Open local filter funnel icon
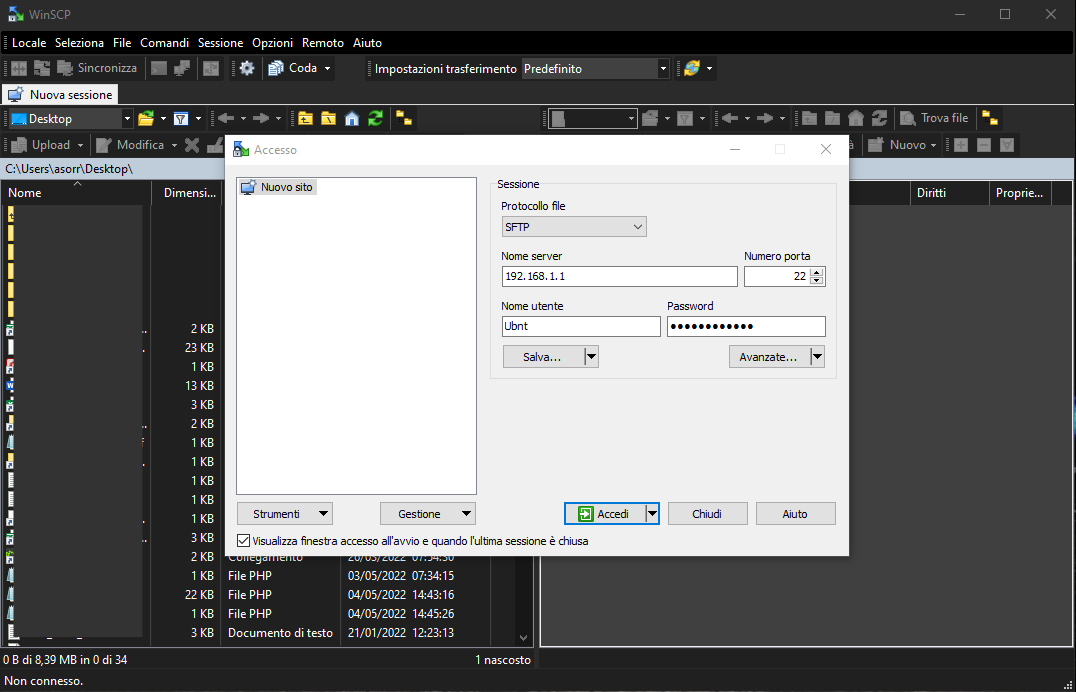 pos(181,119)
